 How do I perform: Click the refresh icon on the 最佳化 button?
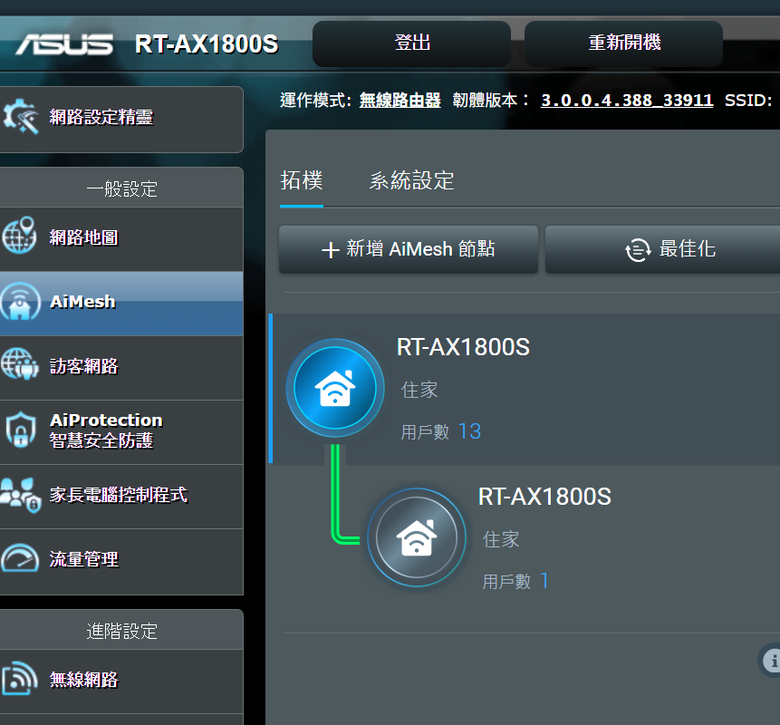coord(638,249)
